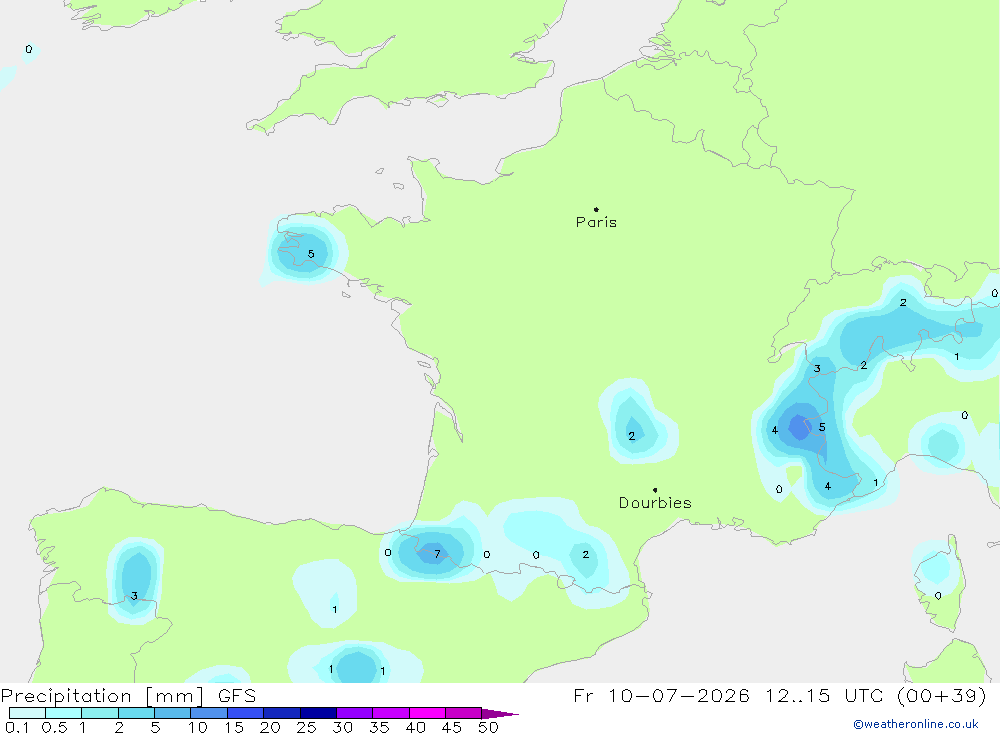Open the weatheronline.co.uk copyright link
1000x733 pixels.
915,724
